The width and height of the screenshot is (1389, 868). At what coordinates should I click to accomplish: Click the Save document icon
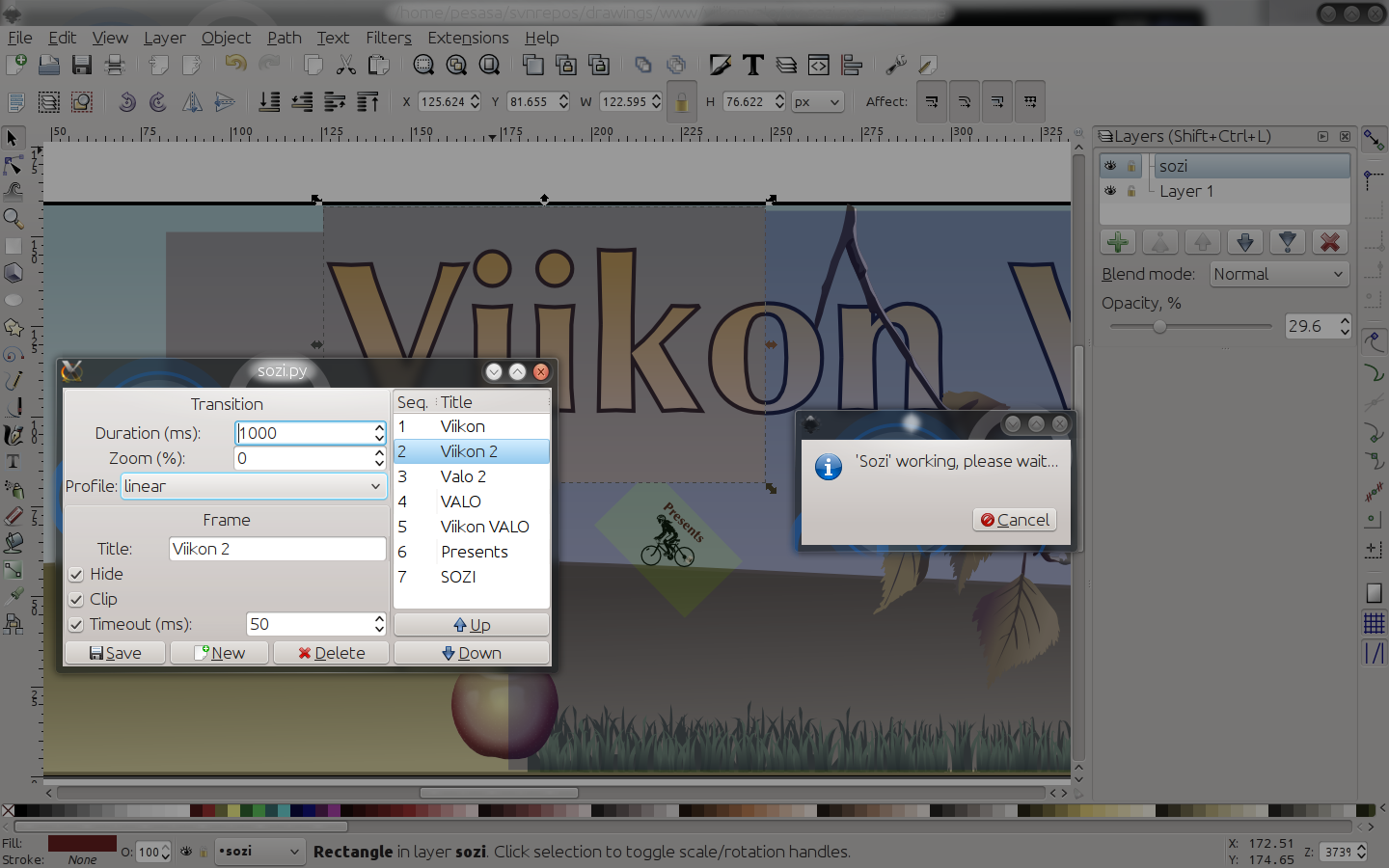tap(82, 65)
